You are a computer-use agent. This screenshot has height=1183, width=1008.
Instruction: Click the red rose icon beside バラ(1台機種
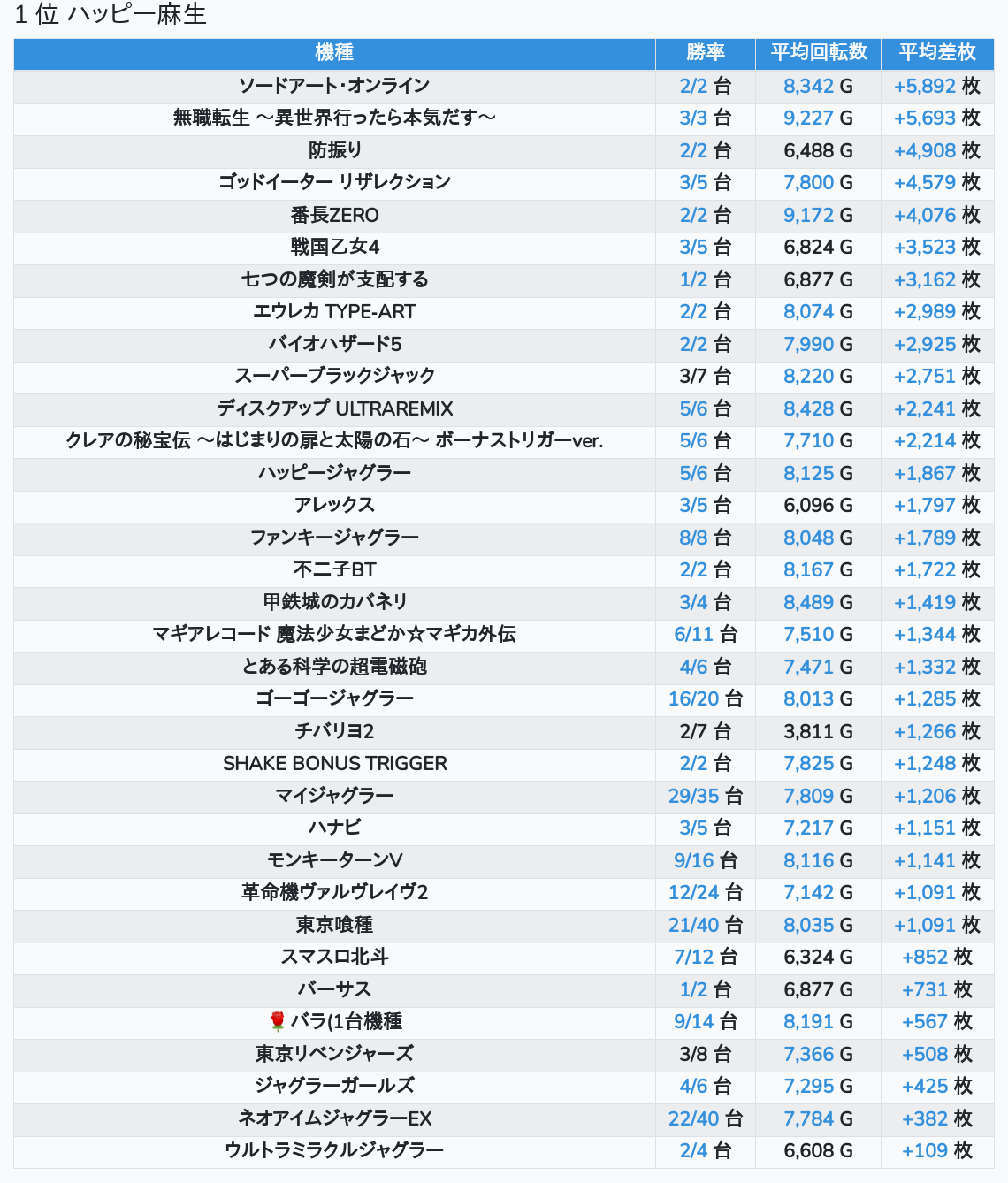tap(278, 1022)
